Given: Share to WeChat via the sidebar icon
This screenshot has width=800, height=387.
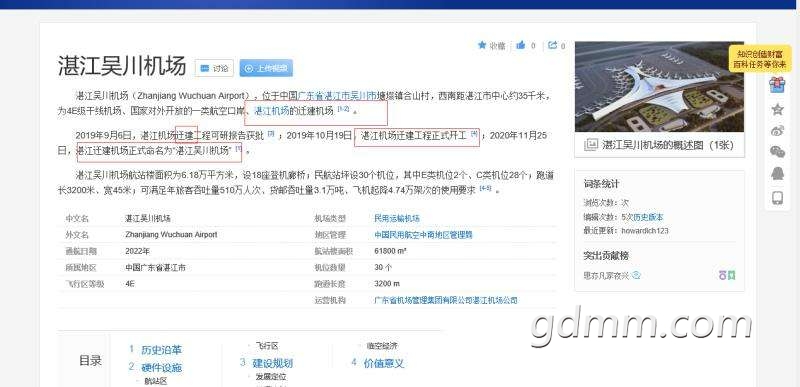Looking at the screenshot, I should 777,152.
